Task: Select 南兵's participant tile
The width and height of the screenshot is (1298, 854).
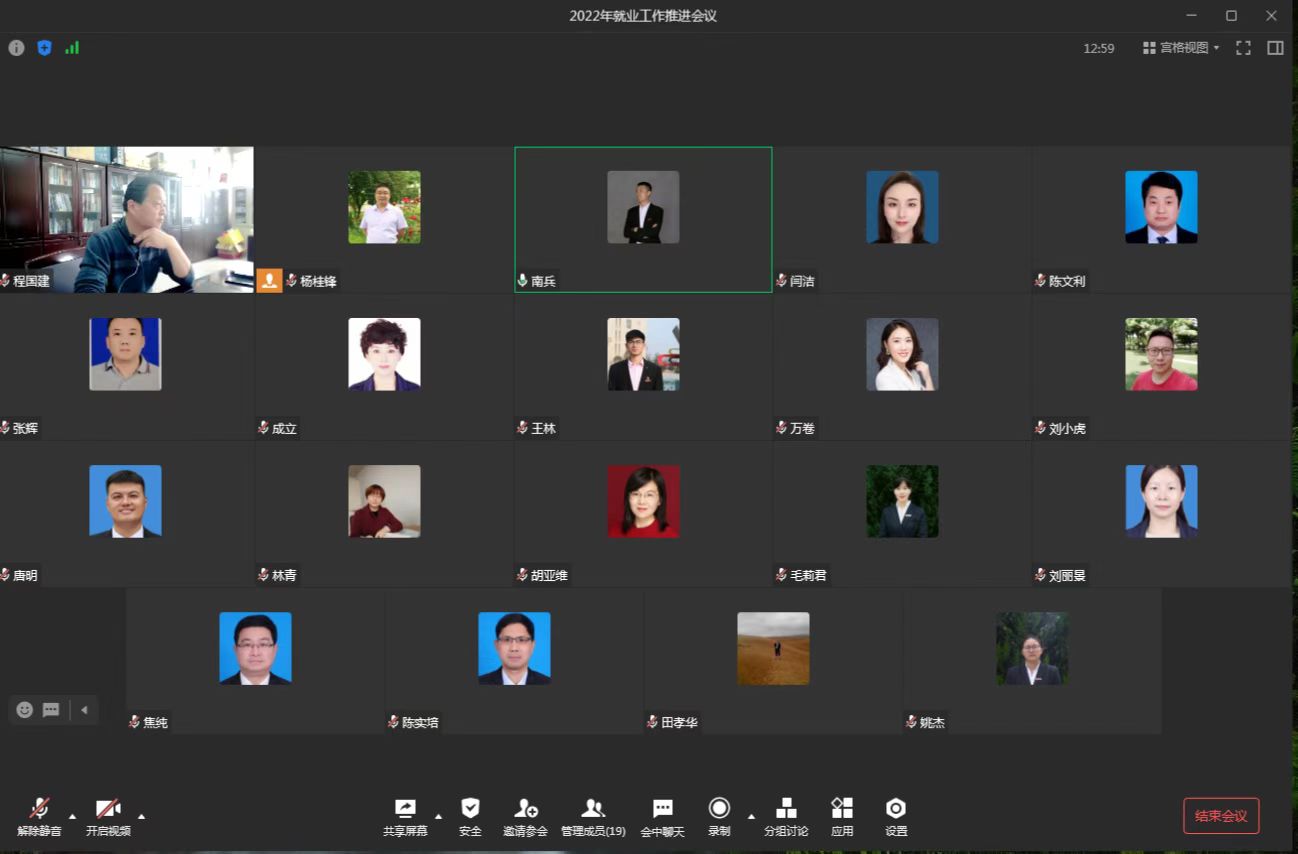Action: (643, 219)
